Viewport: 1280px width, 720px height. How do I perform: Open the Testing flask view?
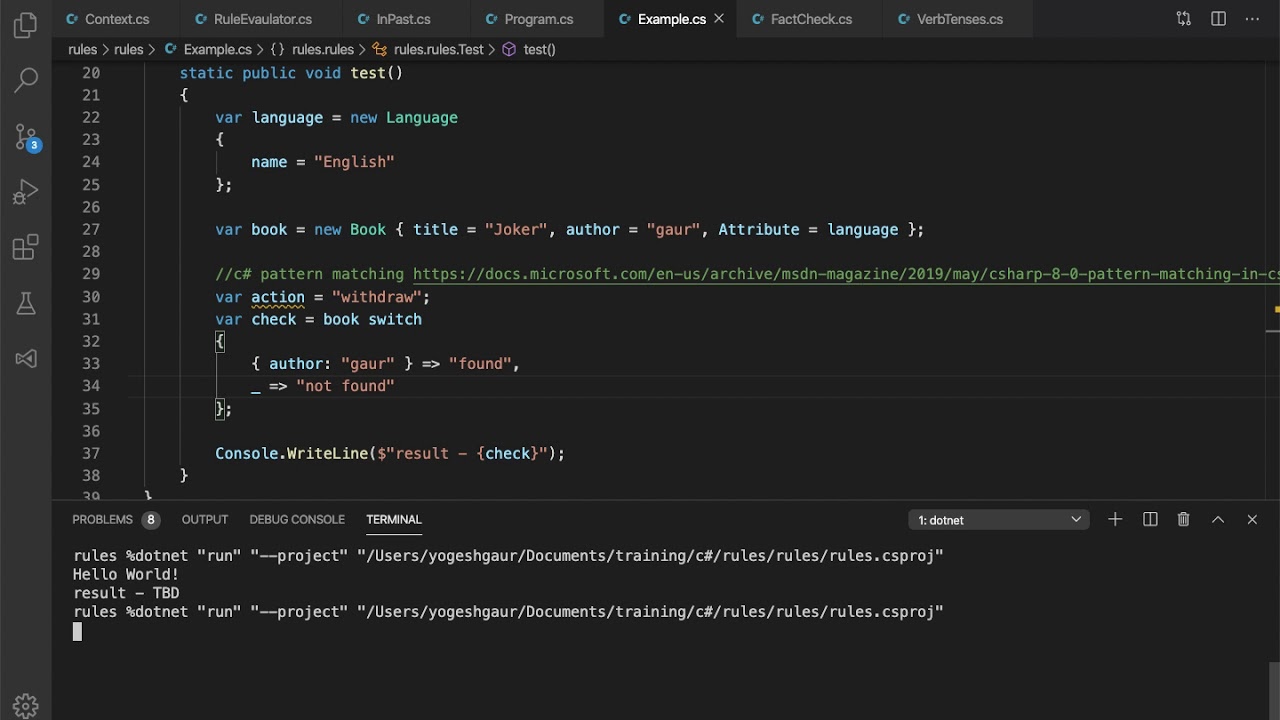(x=26, y=303)
